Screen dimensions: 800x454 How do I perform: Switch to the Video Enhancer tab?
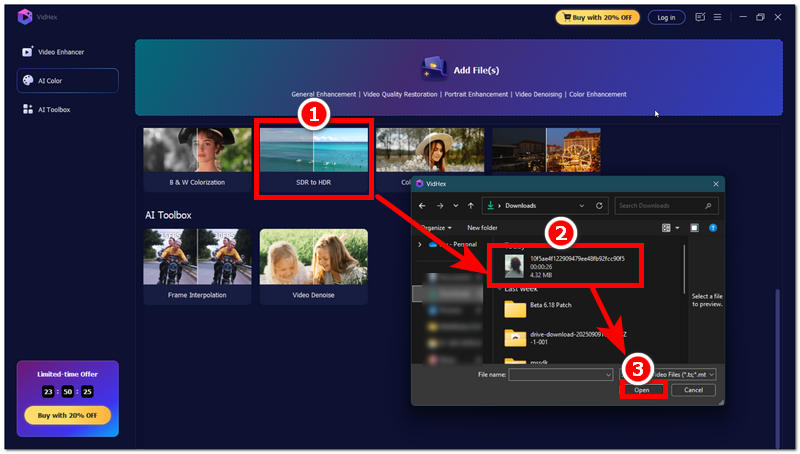point(61,51)
